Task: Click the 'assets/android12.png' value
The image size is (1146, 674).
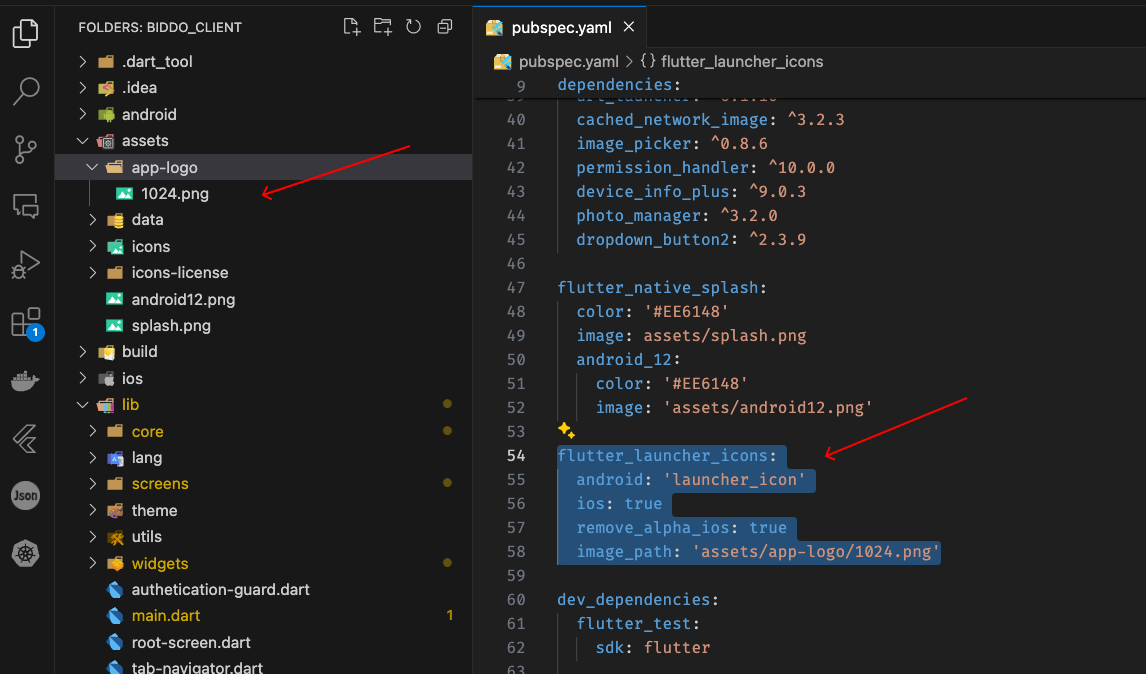Action: click(767, 407)
